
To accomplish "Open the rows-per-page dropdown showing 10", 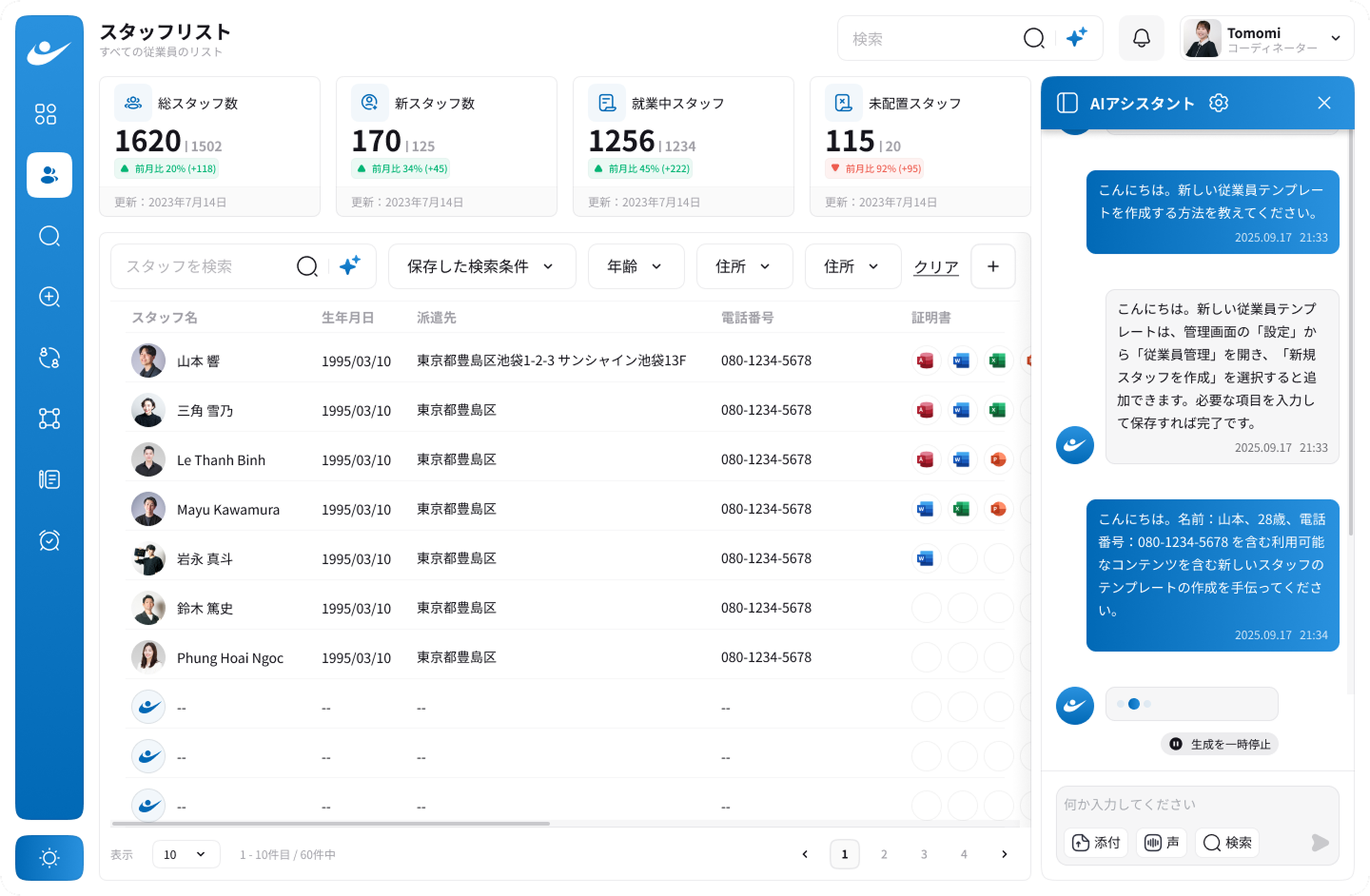I will [x=186, y=854].
